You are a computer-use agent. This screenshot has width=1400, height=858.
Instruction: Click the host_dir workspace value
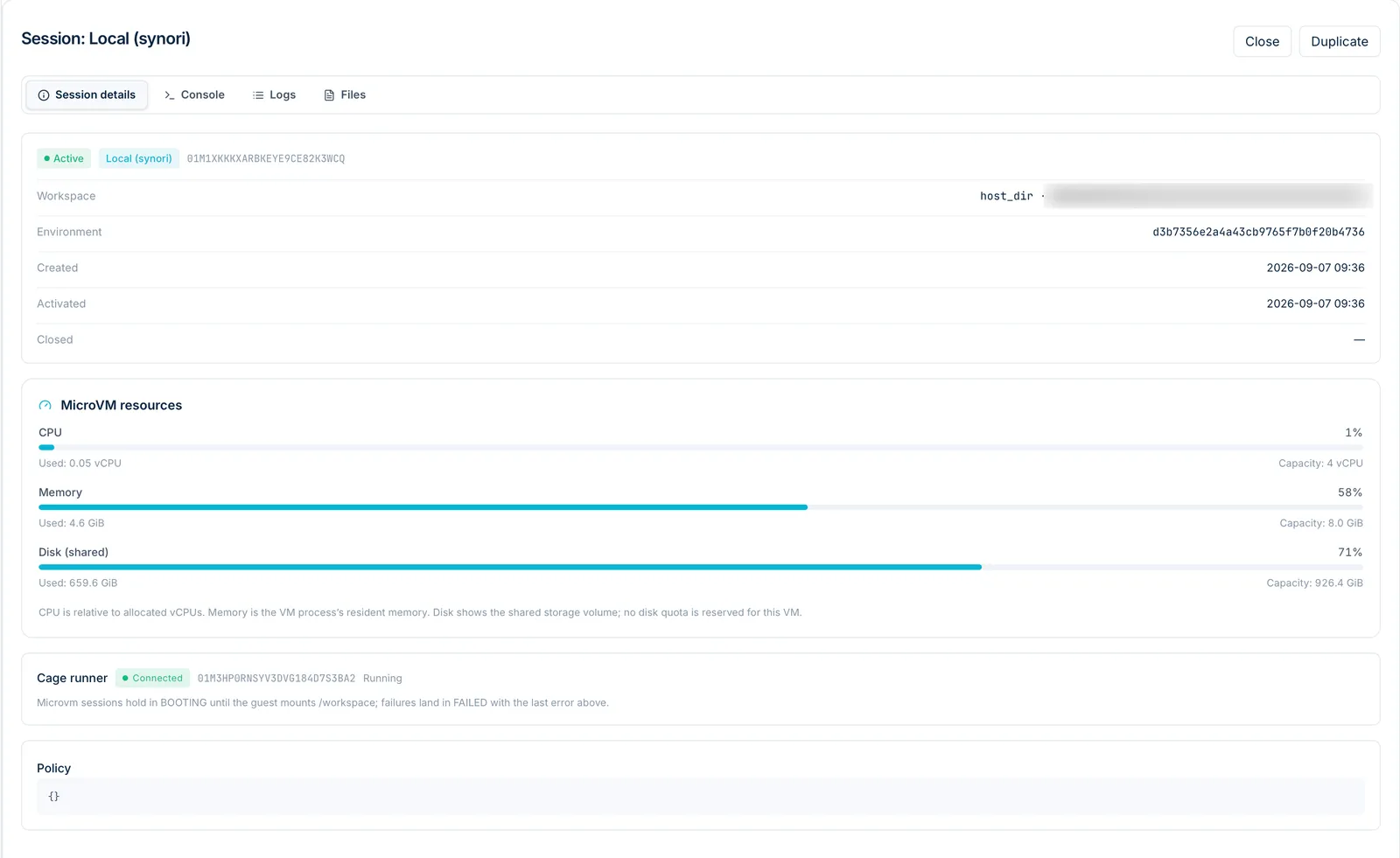click(x=1006, y=196)
